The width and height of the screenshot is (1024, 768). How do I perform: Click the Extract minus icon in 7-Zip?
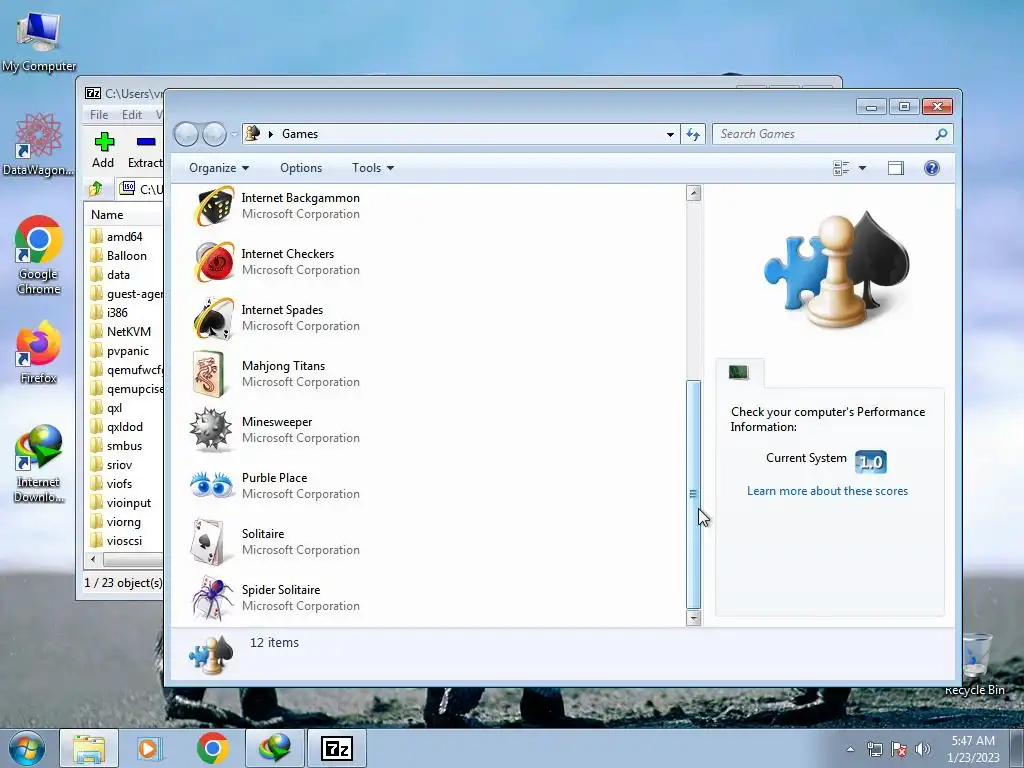pyautogui.click(x=146, y=142)
